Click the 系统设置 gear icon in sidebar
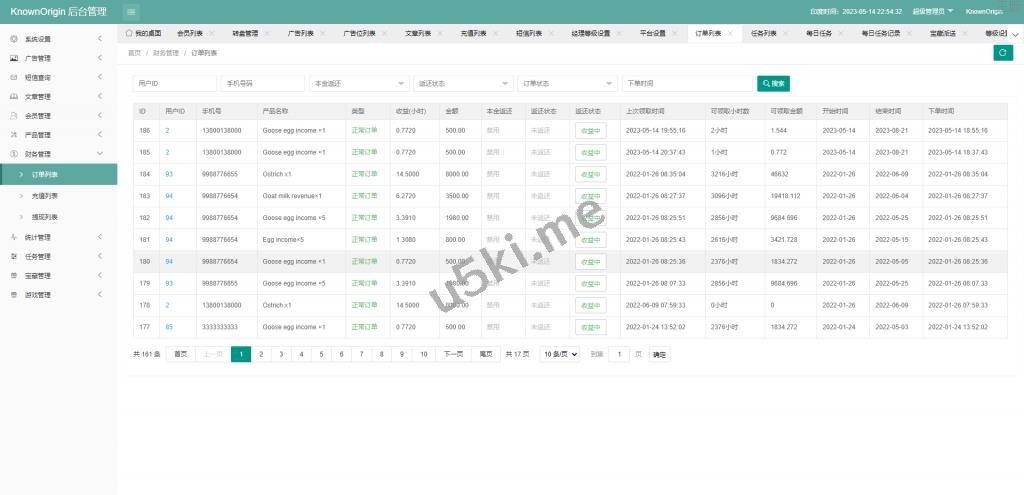1024x495 pixels. (13, 39)
